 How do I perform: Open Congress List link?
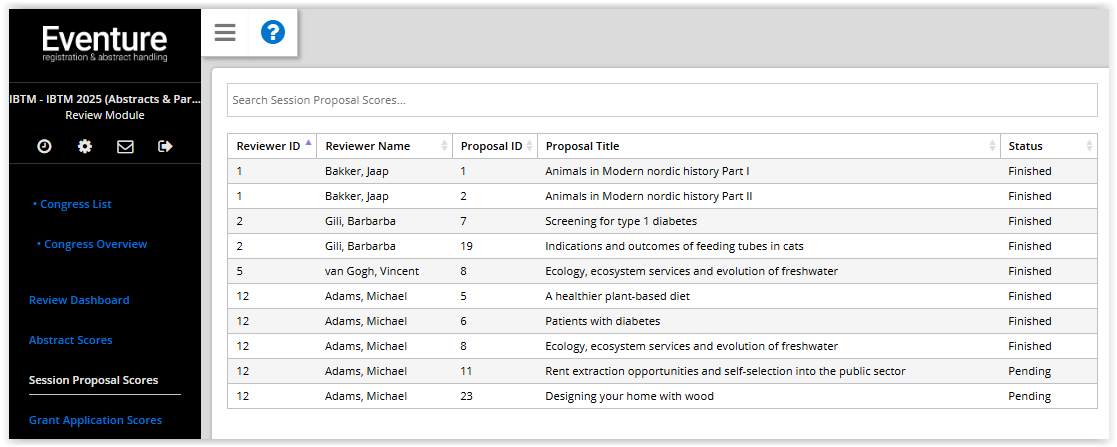click(x=72, y=204)
